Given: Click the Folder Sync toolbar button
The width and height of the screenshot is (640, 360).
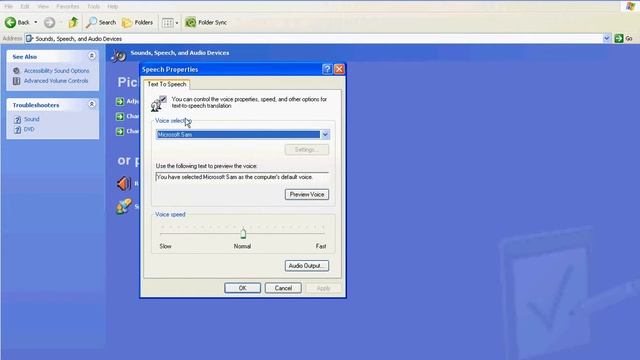Looking at the screenshot, I should 206,22.
